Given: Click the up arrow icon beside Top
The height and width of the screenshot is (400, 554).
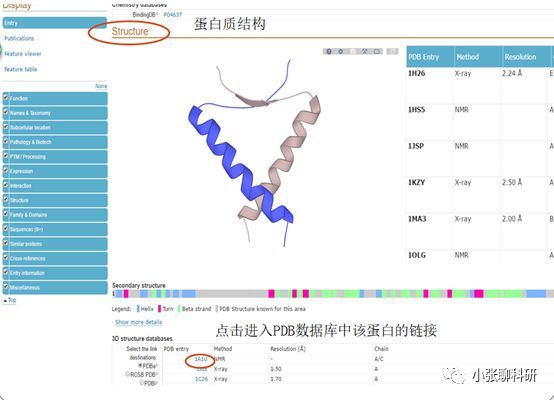Looking at the screenshot, I should [x=5, y=300].
